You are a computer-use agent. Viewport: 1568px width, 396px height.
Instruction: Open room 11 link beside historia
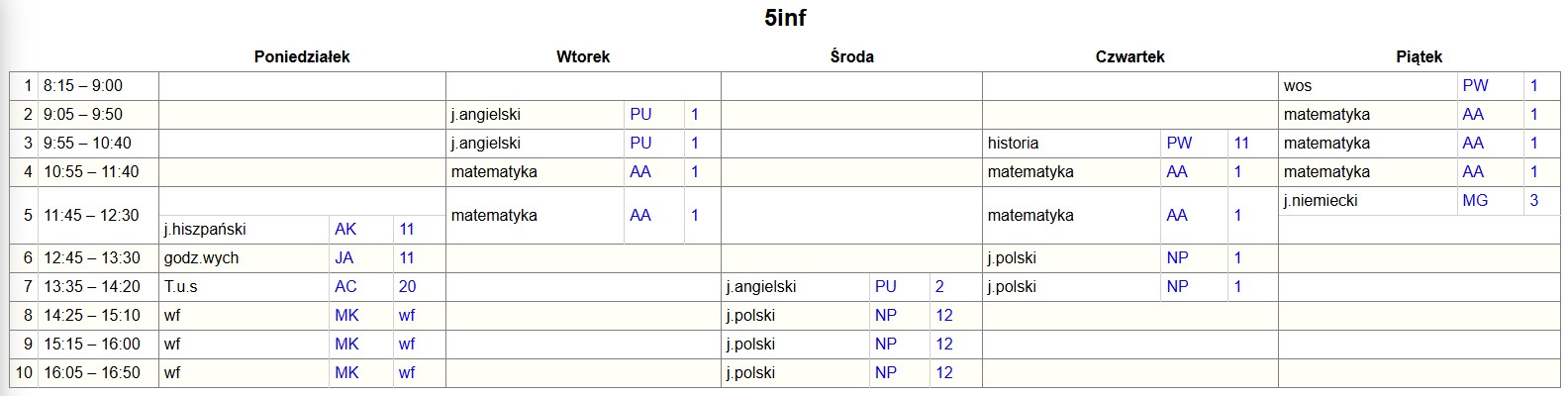click(1241, 144)
